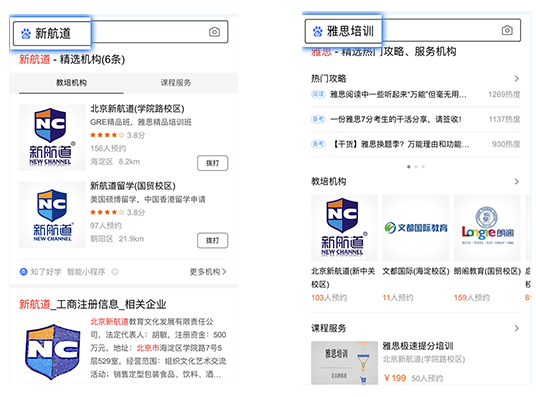Tap 拨打 button for 学院路校区
Screen dimensions: 536x397
(x=213, y=163)
